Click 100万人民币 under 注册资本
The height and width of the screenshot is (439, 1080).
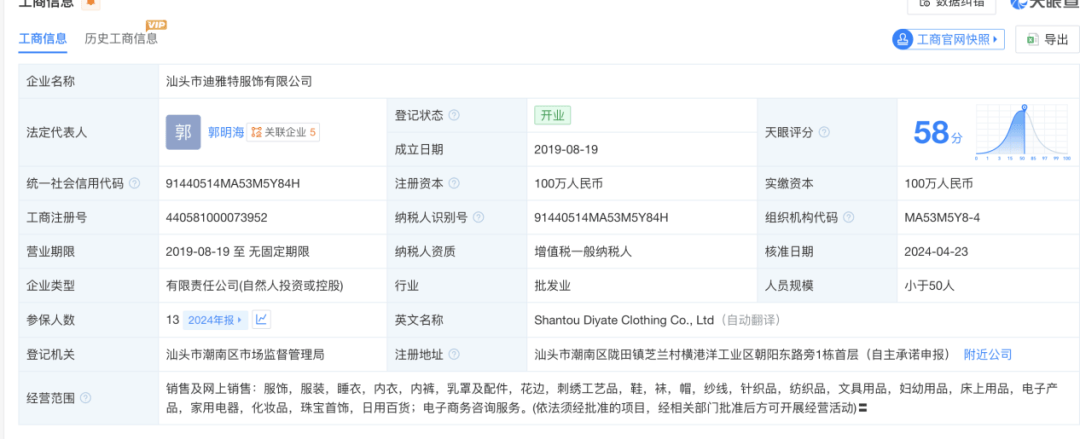tap(569, 184)
